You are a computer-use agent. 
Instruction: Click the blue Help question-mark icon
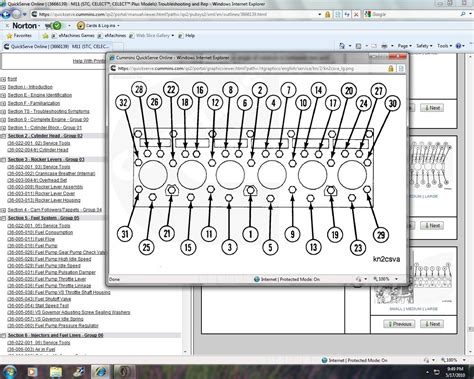(458, 46)
